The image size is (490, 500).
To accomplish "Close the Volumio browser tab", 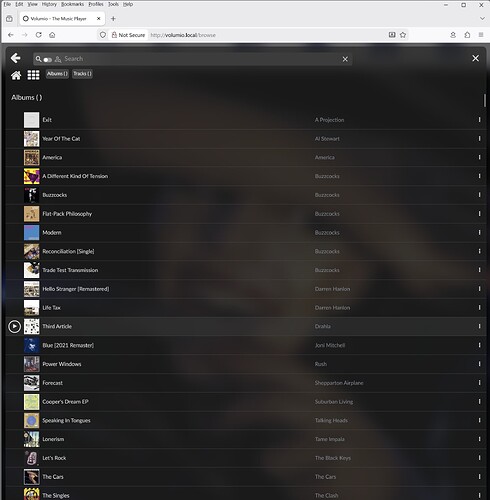I will coord(99,19).
